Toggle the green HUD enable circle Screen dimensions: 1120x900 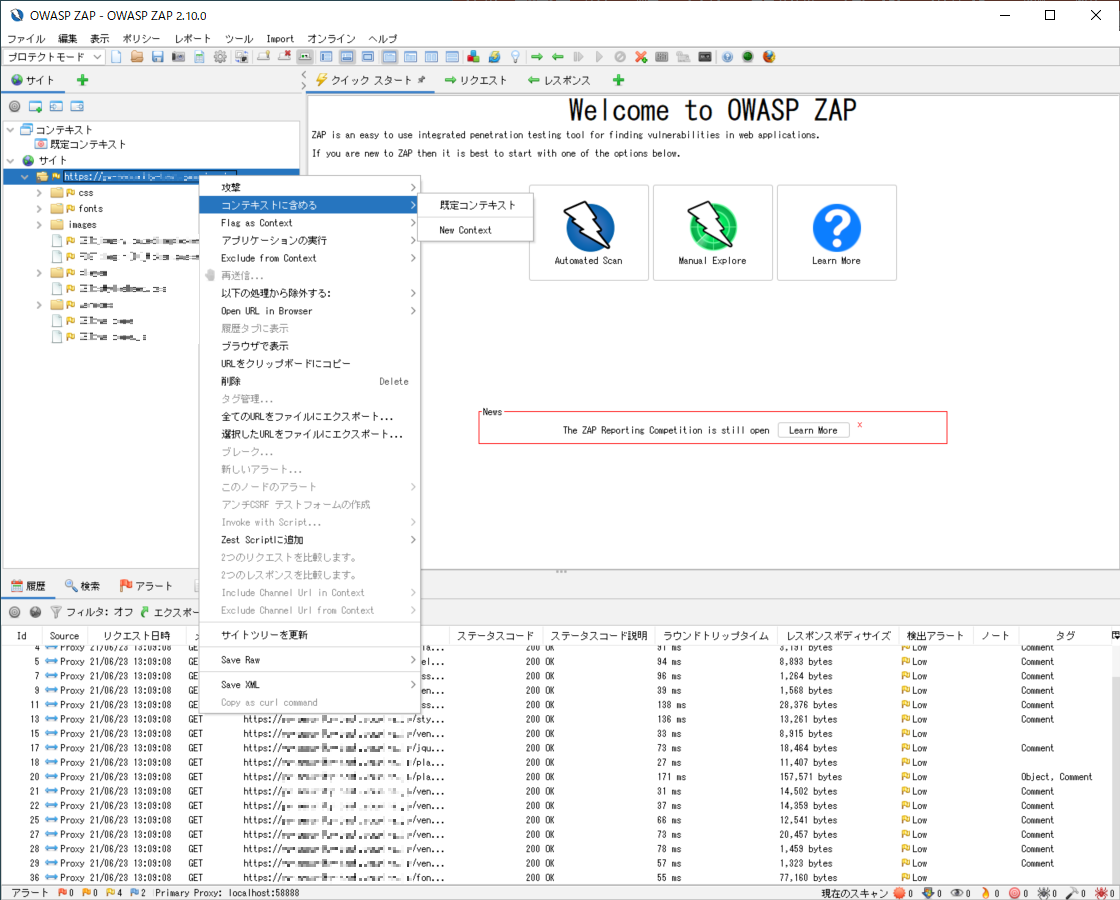pos(748,56)
